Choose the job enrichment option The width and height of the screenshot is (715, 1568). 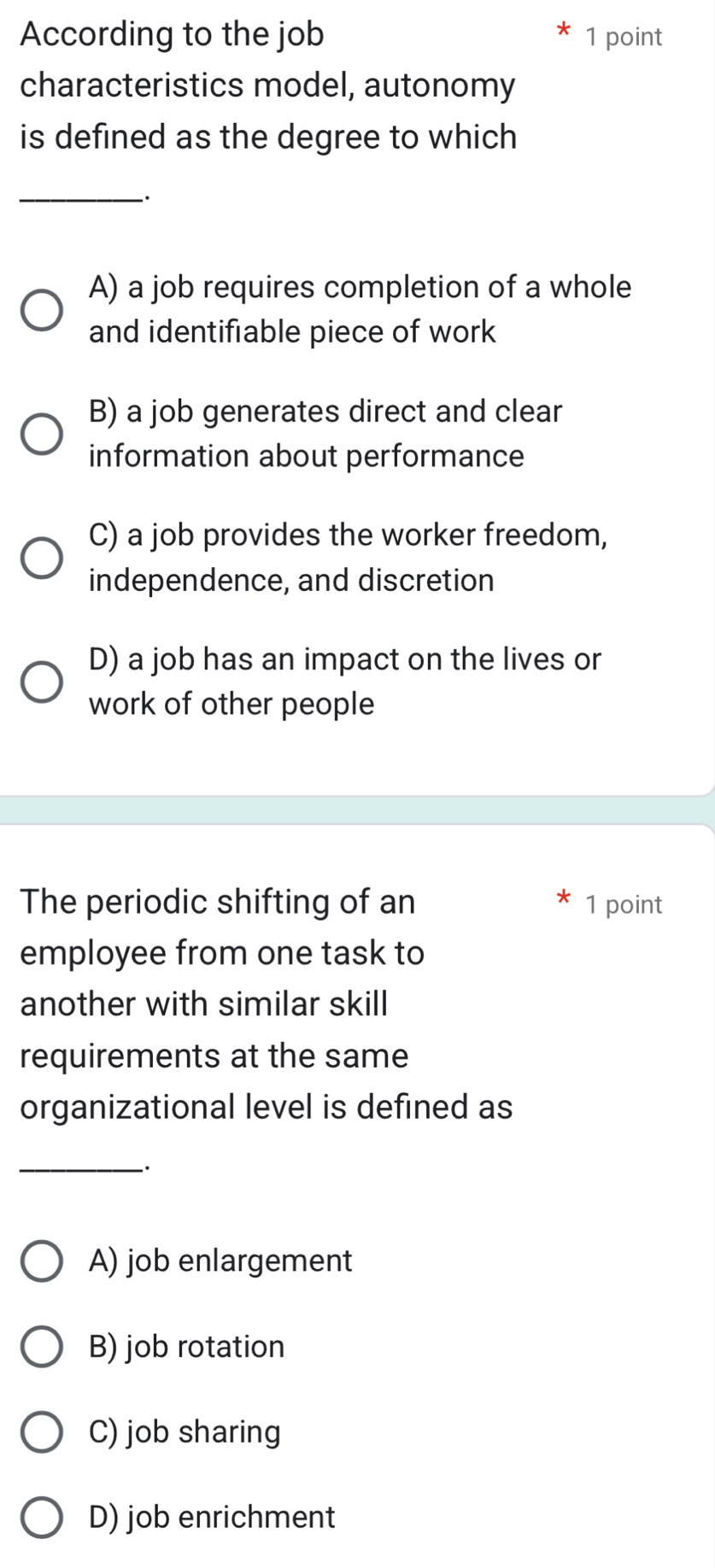(40, 1518)
